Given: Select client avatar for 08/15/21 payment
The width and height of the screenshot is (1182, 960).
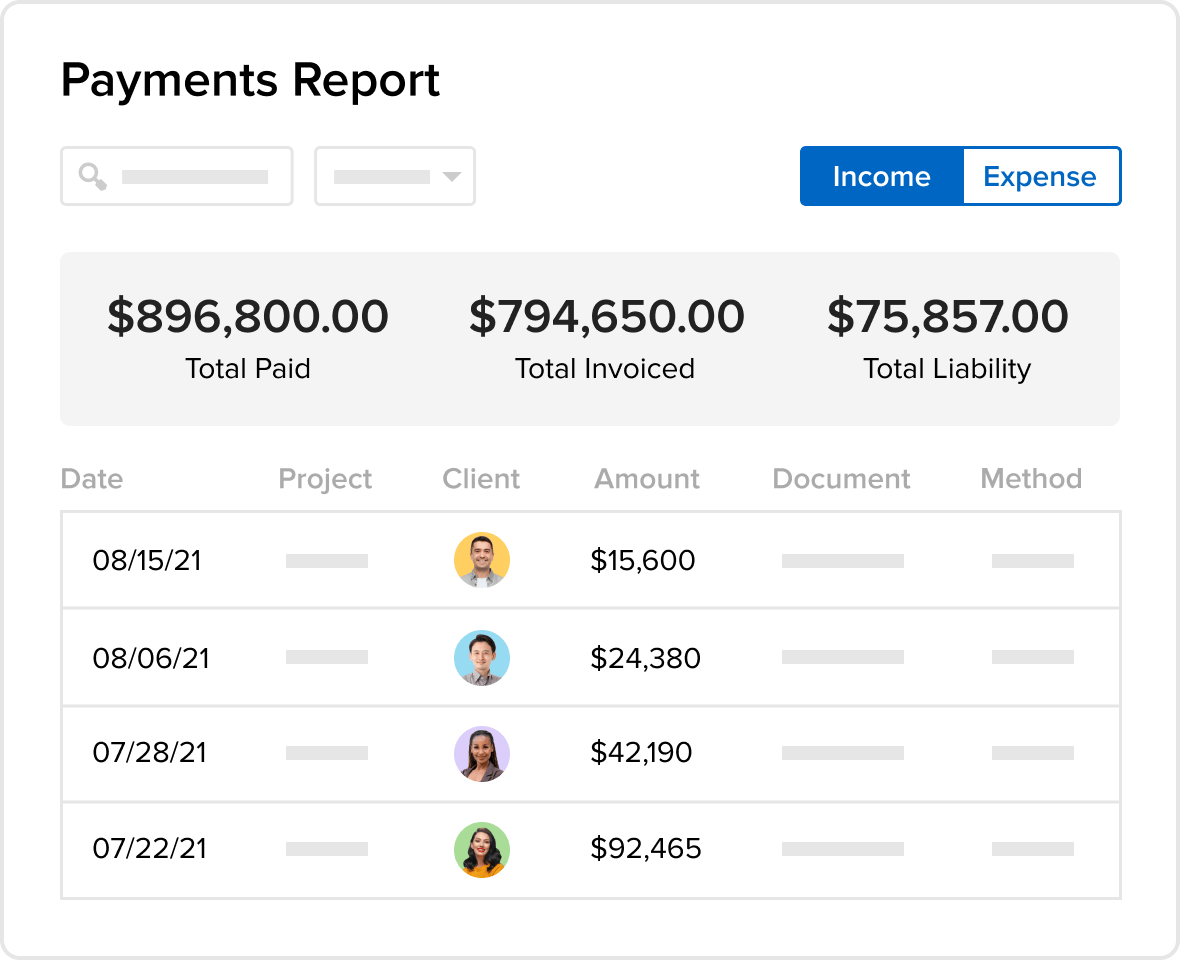Looking at the screenshot, I should [482, 560].
